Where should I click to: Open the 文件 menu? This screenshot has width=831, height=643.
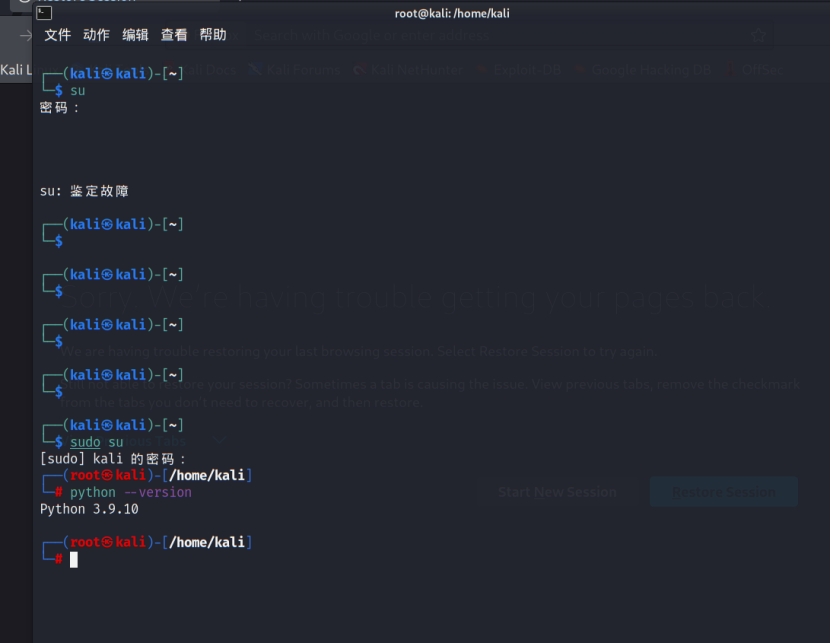(58, 35)
